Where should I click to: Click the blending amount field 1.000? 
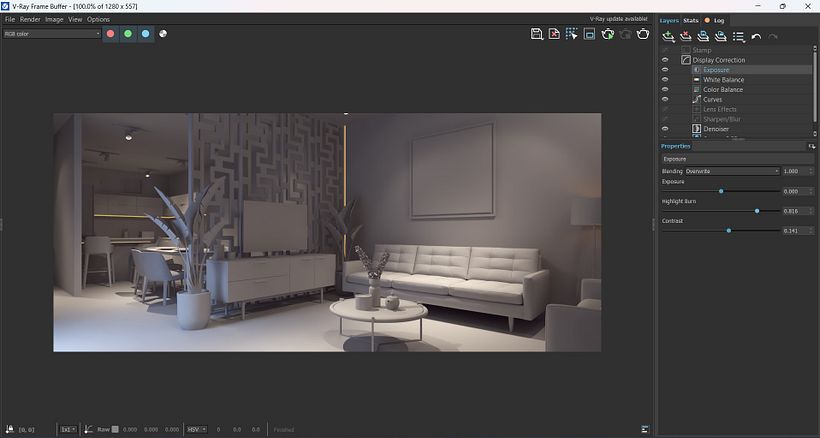click(x=798, y=171)
